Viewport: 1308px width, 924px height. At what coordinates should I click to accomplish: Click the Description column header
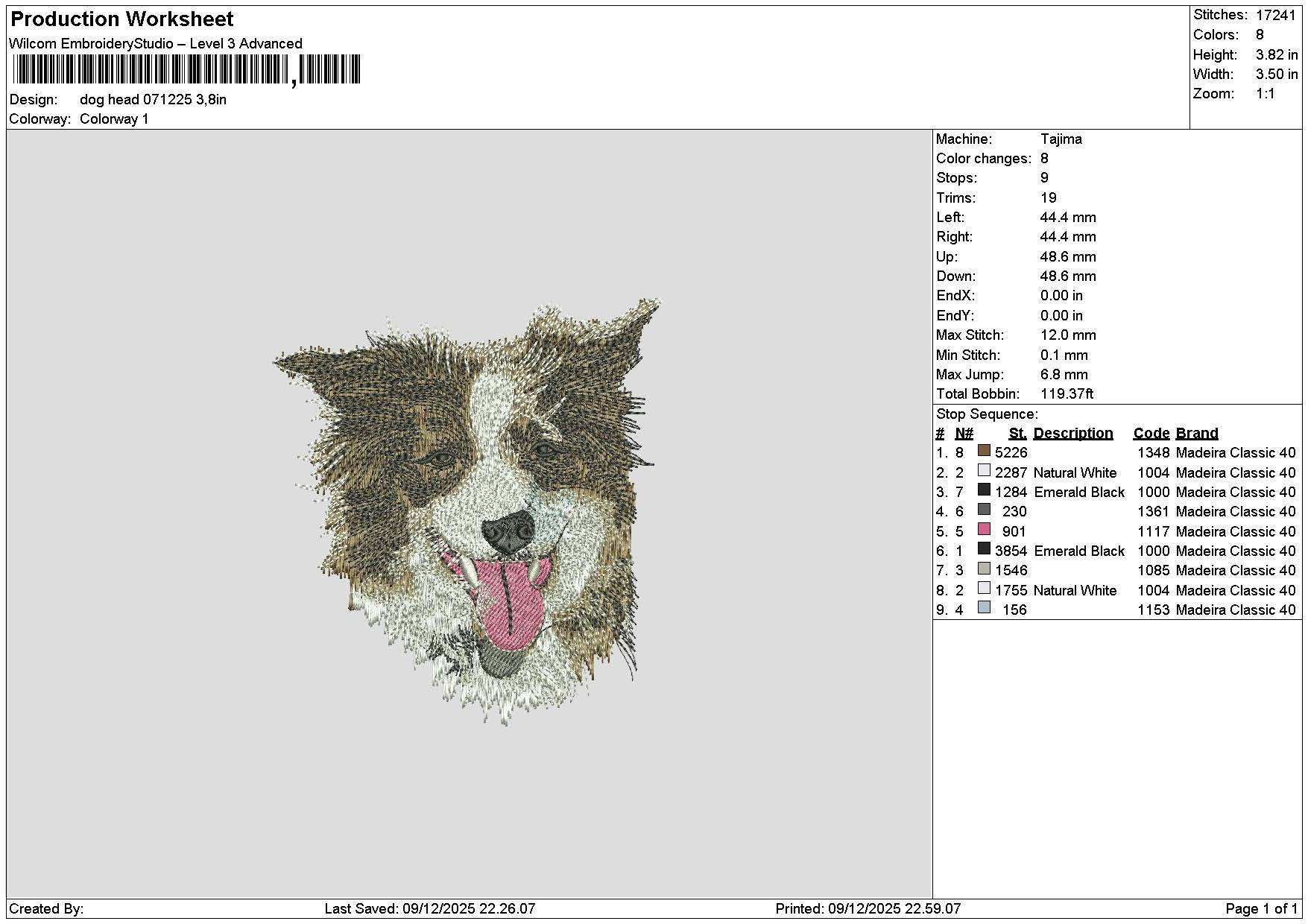pyautogui.click(x=1072, y=434)
